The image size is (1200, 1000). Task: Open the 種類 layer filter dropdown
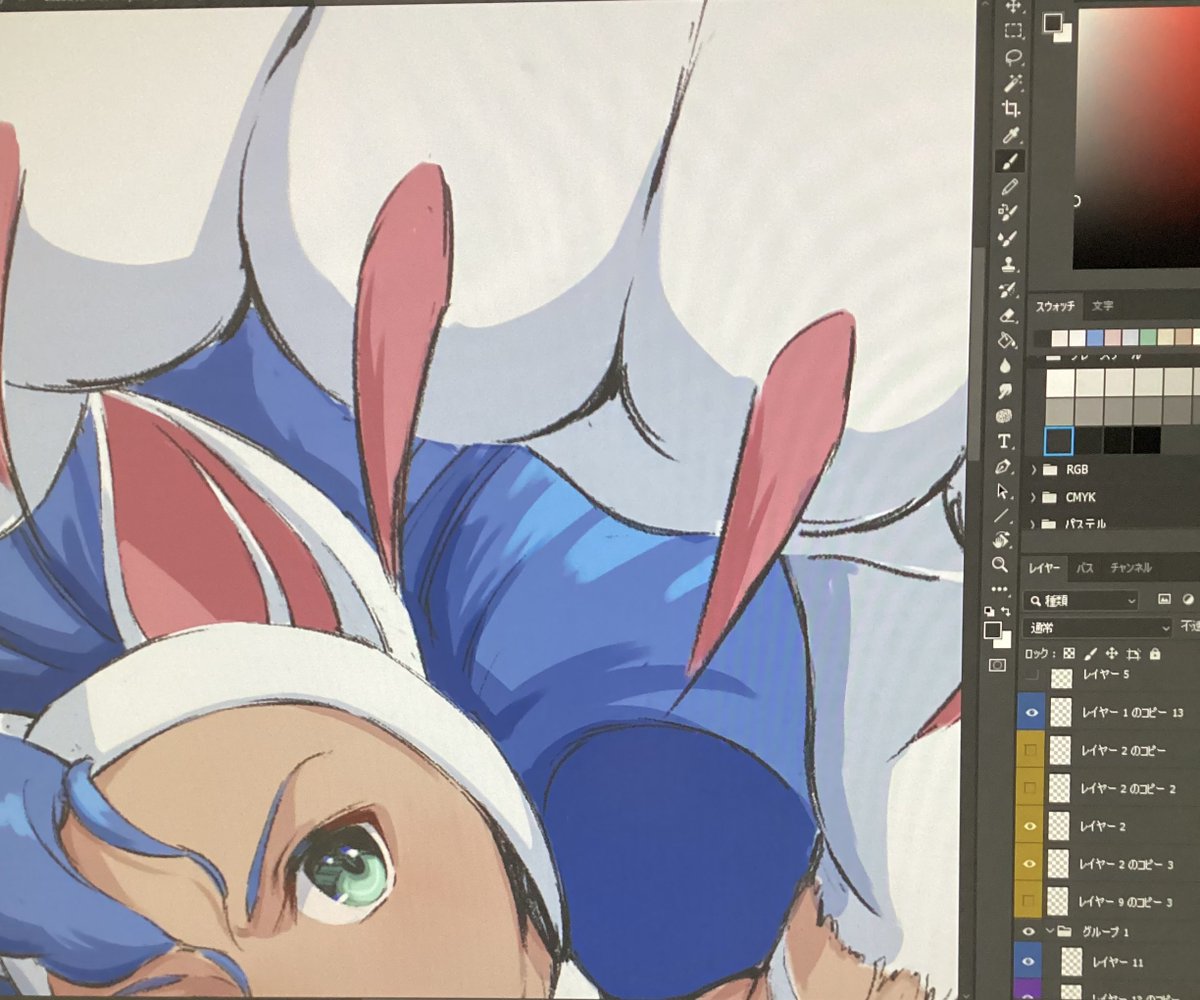tap(1083, 600)
